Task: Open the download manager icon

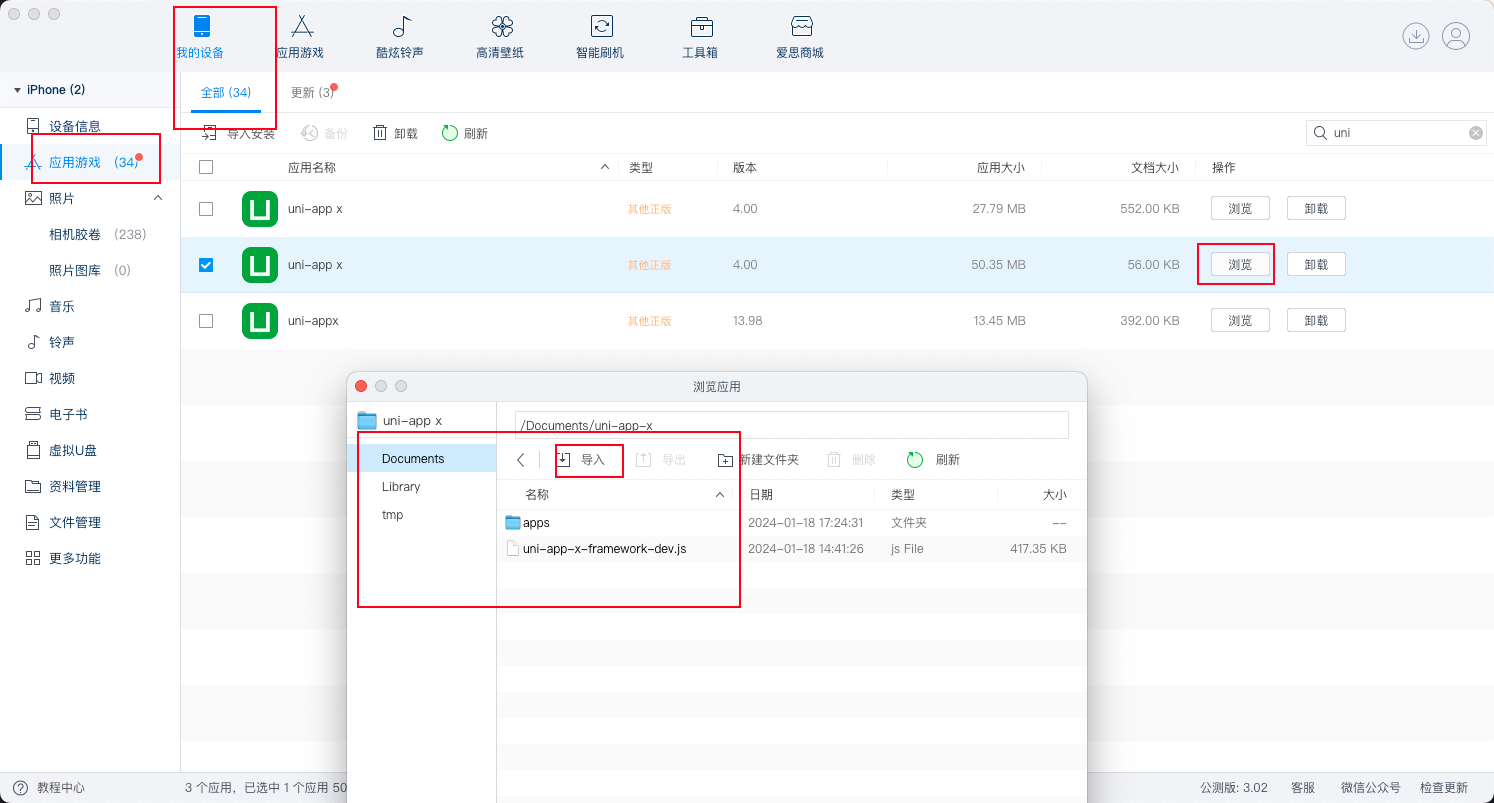Action: (x=1415, y=36)
